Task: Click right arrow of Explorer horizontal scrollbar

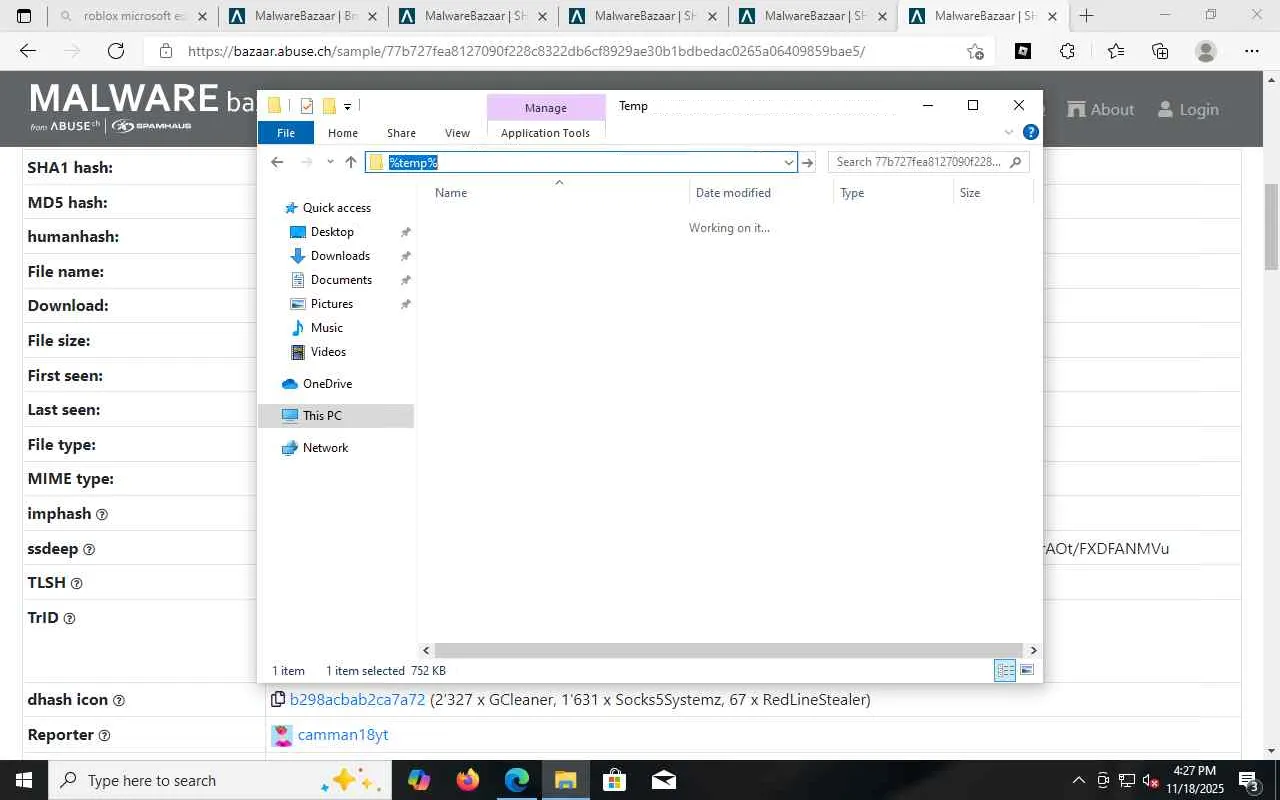Action: click(x=1033, y=650)
